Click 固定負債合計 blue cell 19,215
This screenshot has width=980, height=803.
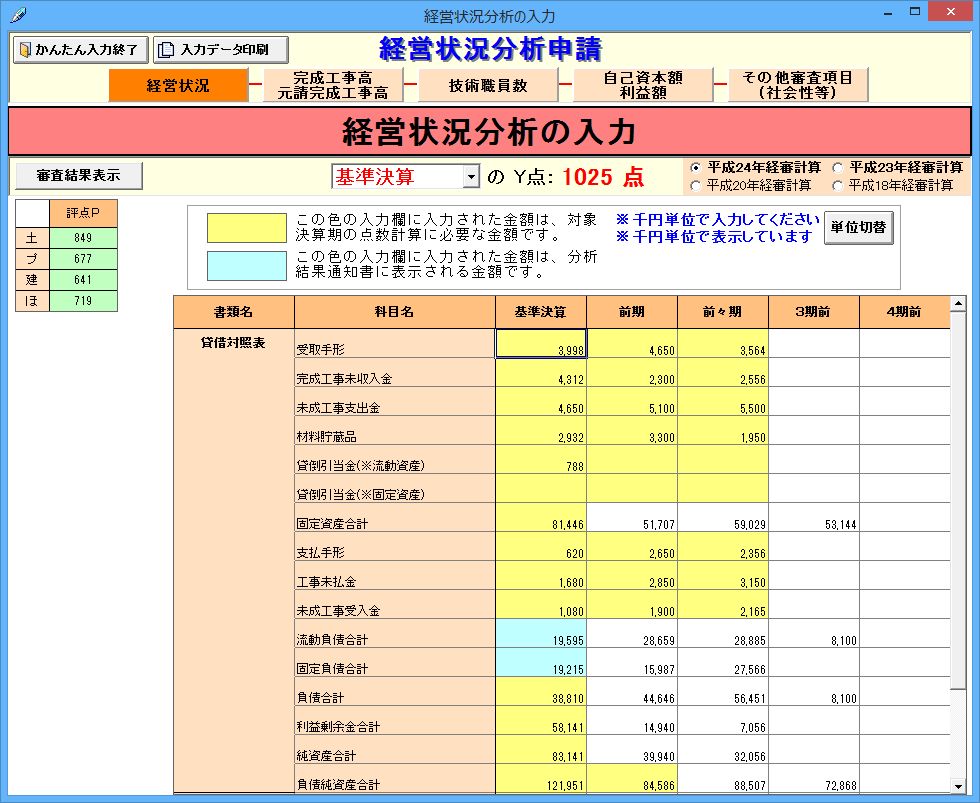point(541,663)
